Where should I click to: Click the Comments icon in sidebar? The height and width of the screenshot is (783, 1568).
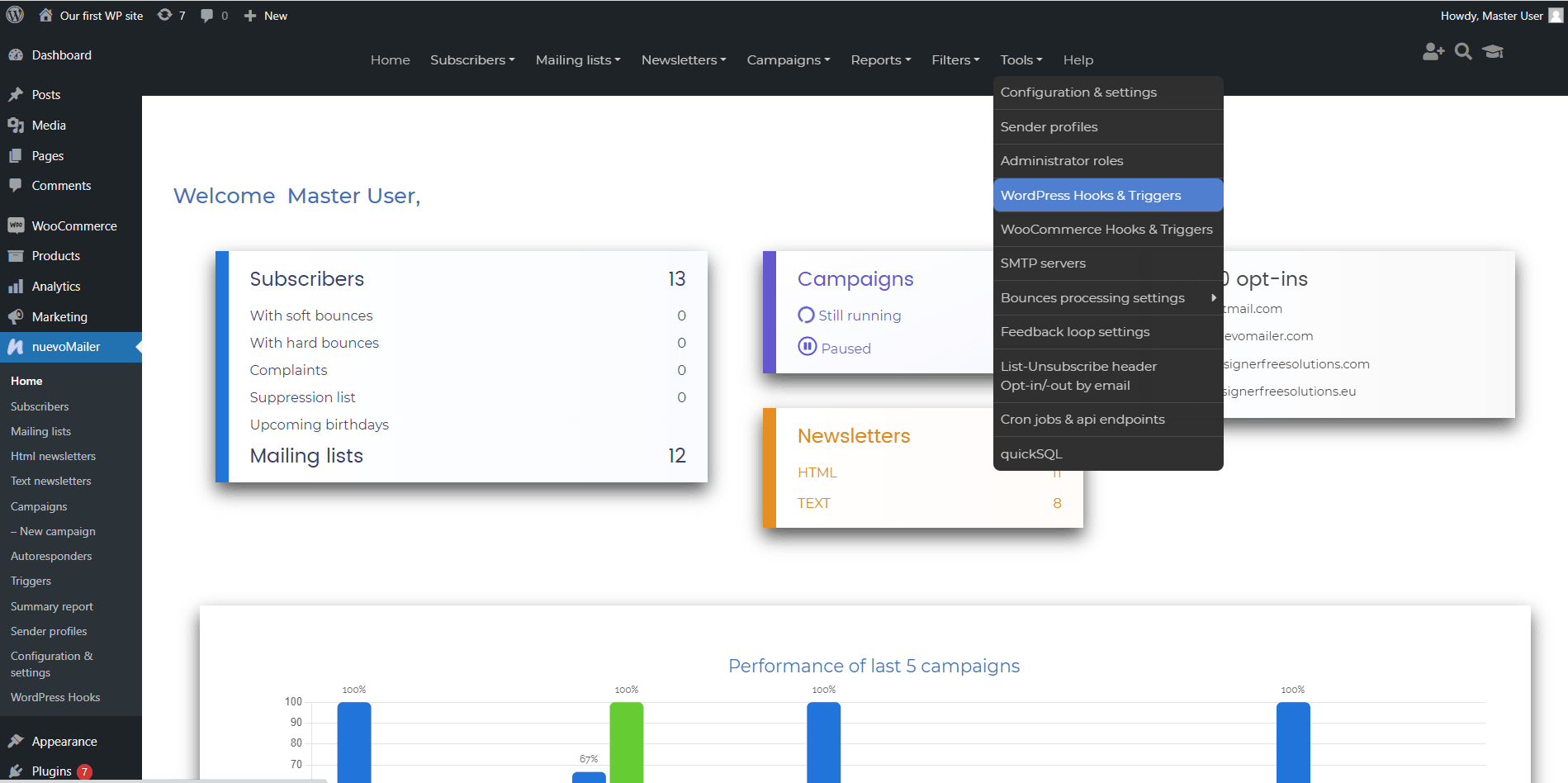(x=16, y=185)
